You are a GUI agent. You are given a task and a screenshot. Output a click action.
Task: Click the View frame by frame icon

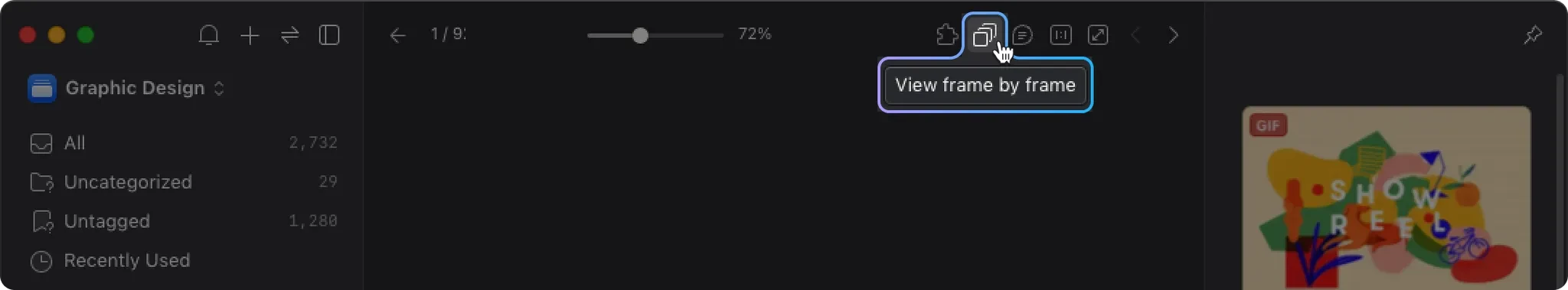[985, 35]
